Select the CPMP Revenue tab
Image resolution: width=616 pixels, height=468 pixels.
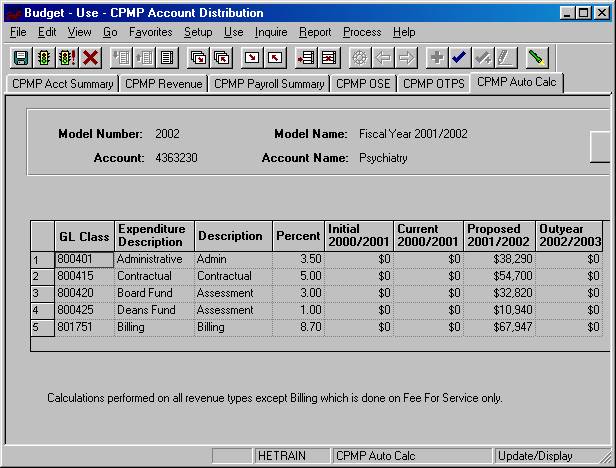164,84
